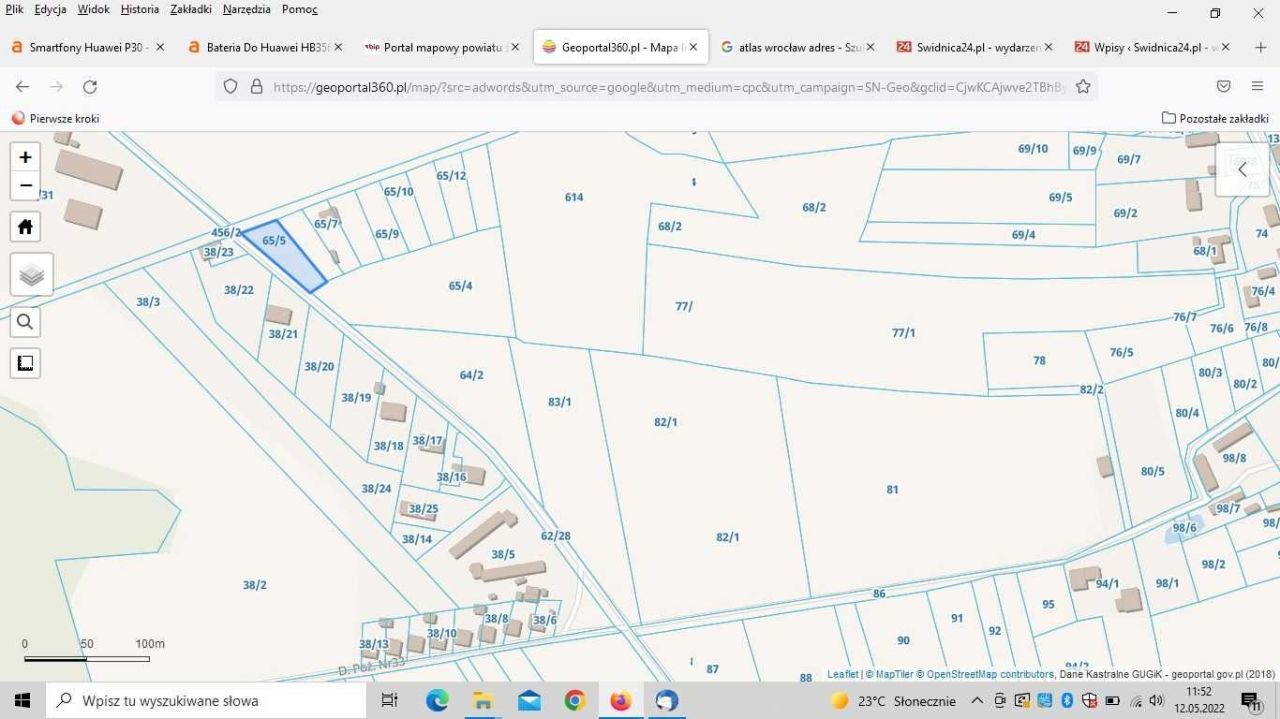1280x719 pixels.
Task: Click the OpenStreetMap contributors link
Action: (x=990, y=675)
